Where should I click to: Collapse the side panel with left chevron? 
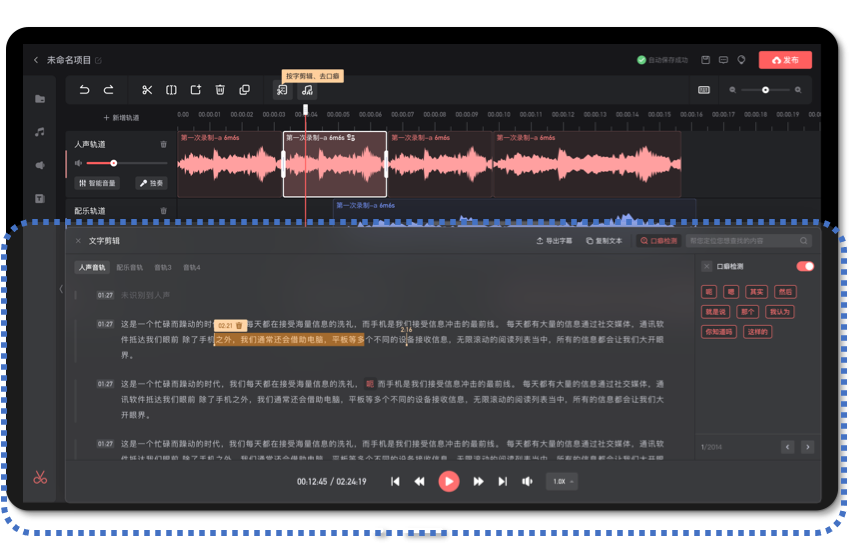[61, 289]
